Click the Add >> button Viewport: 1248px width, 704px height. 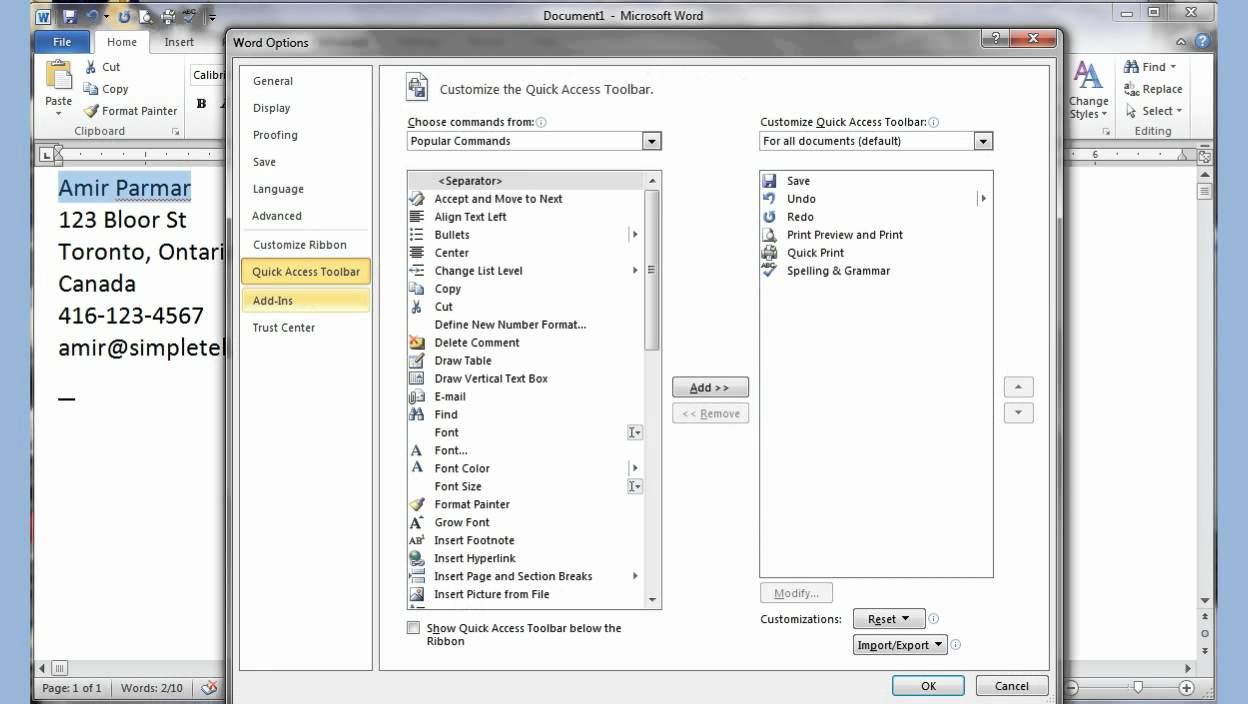point(710,388)
